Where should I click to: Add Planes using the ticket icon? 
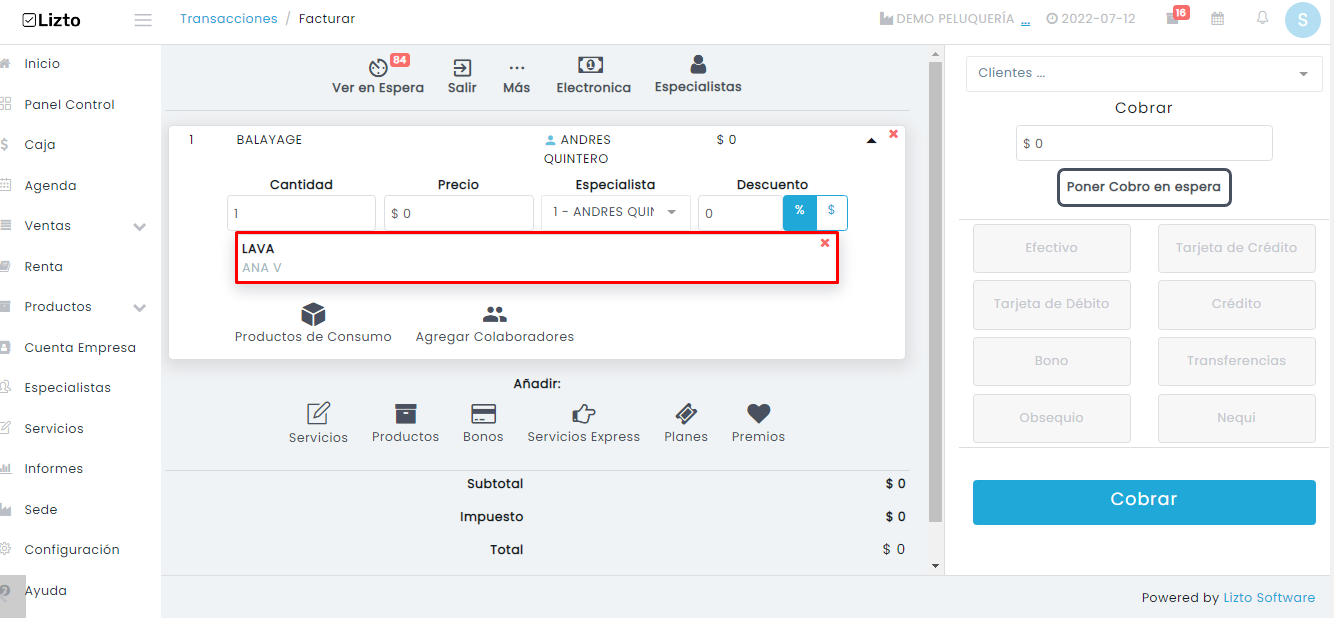[x=686, y=413]
